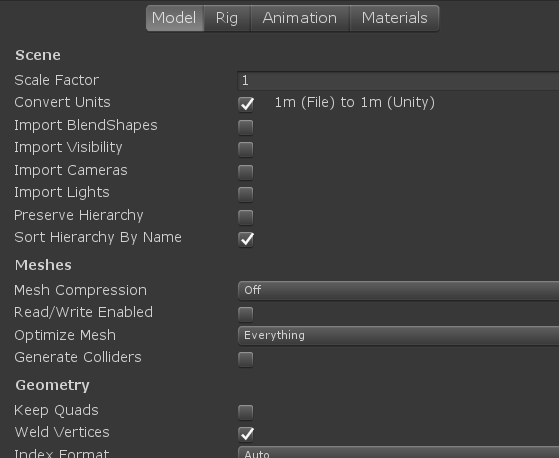Uncheck the Convert Units checkbox
This screenshot has width=559, height=458.
click(x=246, y=104)
